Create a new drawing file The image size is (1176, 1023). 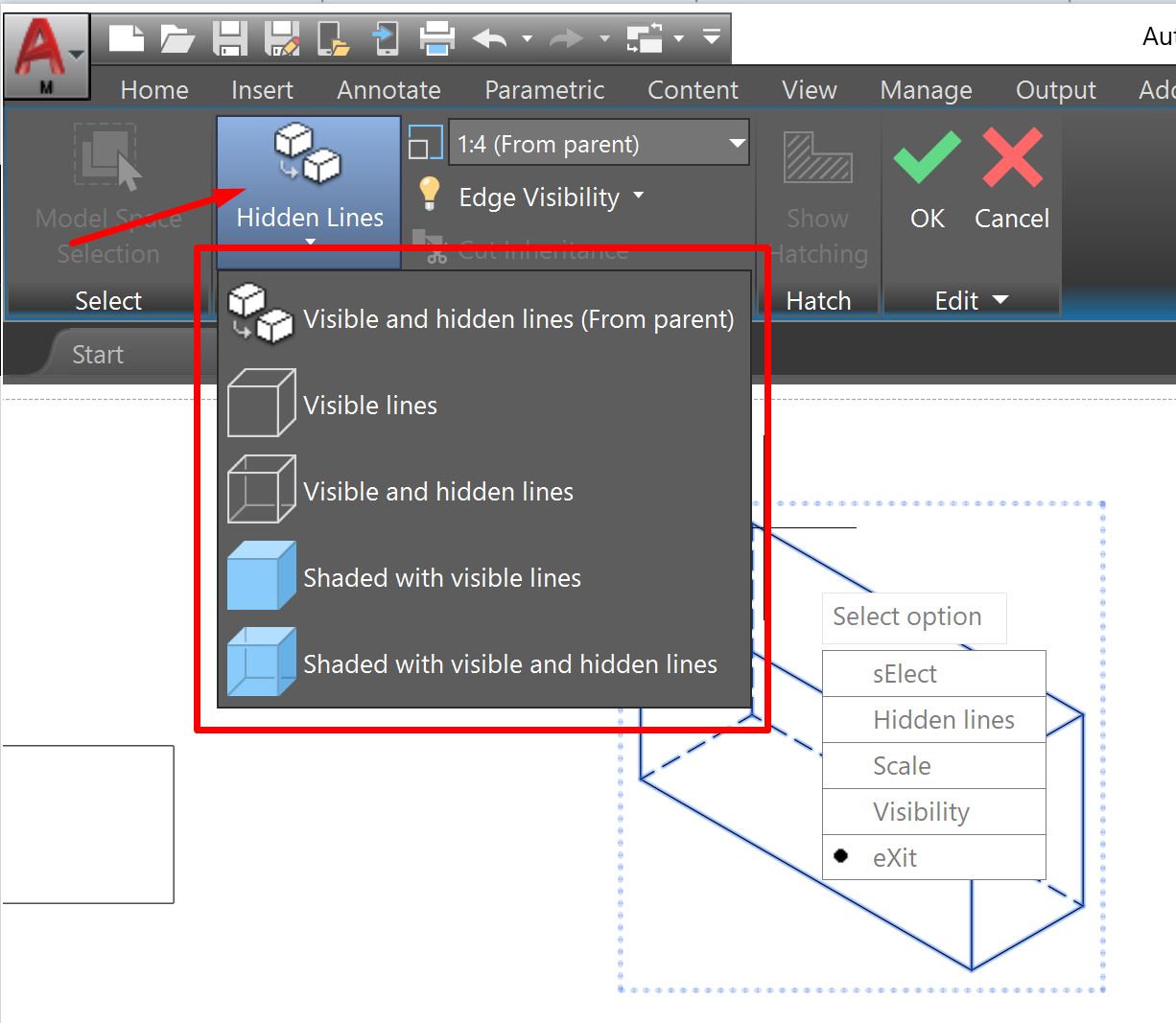point(125,36)
